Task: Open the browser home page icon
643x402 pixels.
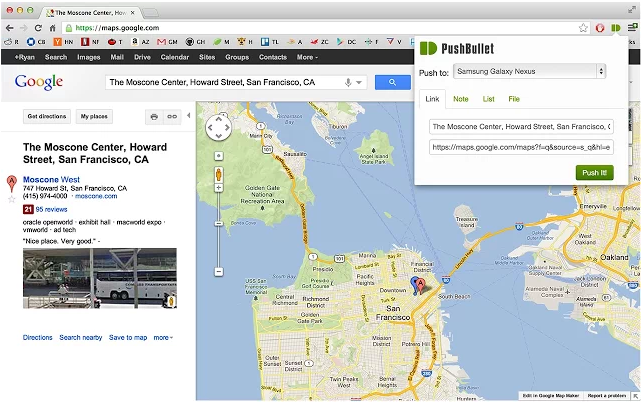Action: [x=52, y=28]
